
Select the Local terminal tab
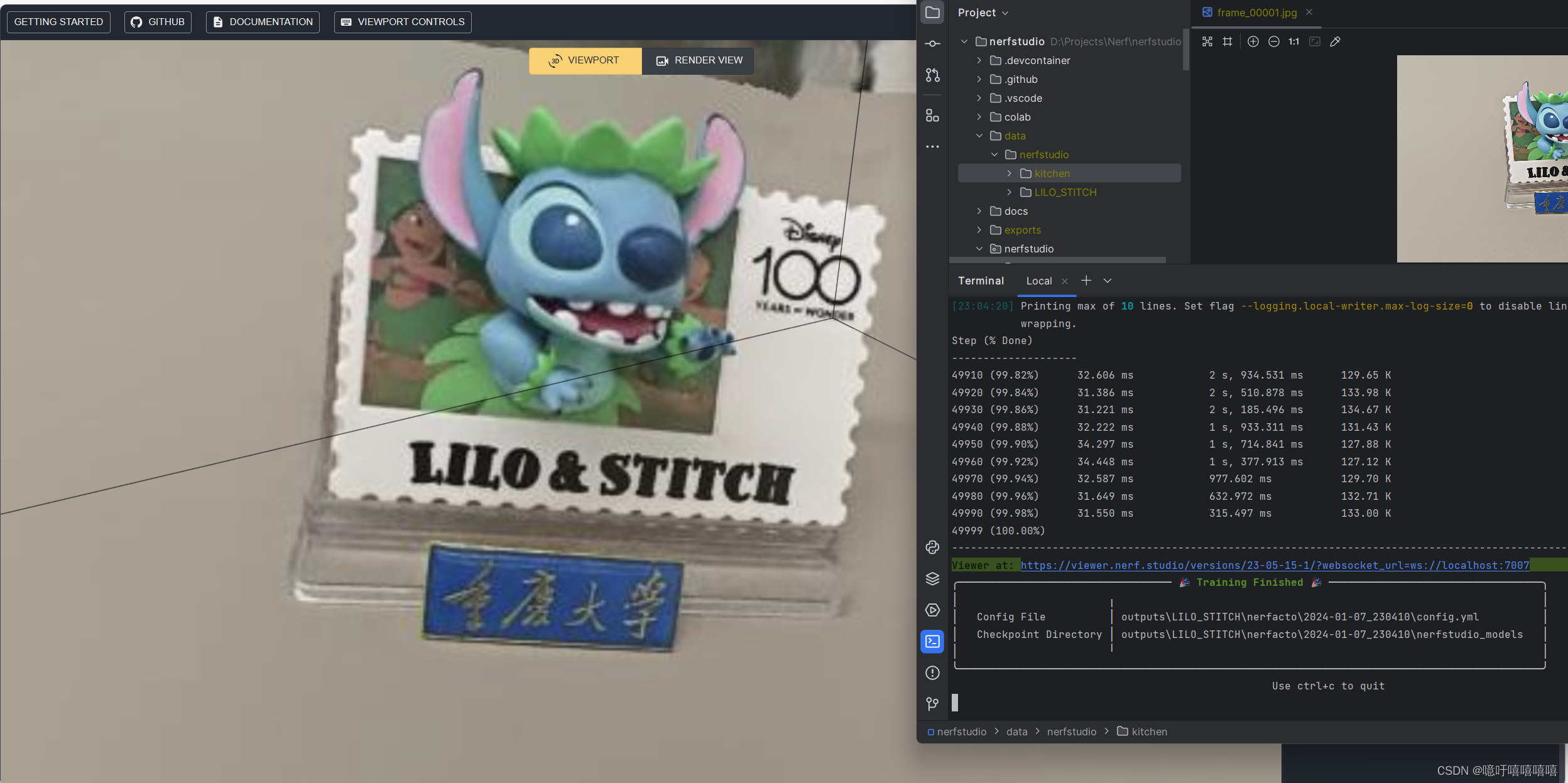tap(1039, 281)
